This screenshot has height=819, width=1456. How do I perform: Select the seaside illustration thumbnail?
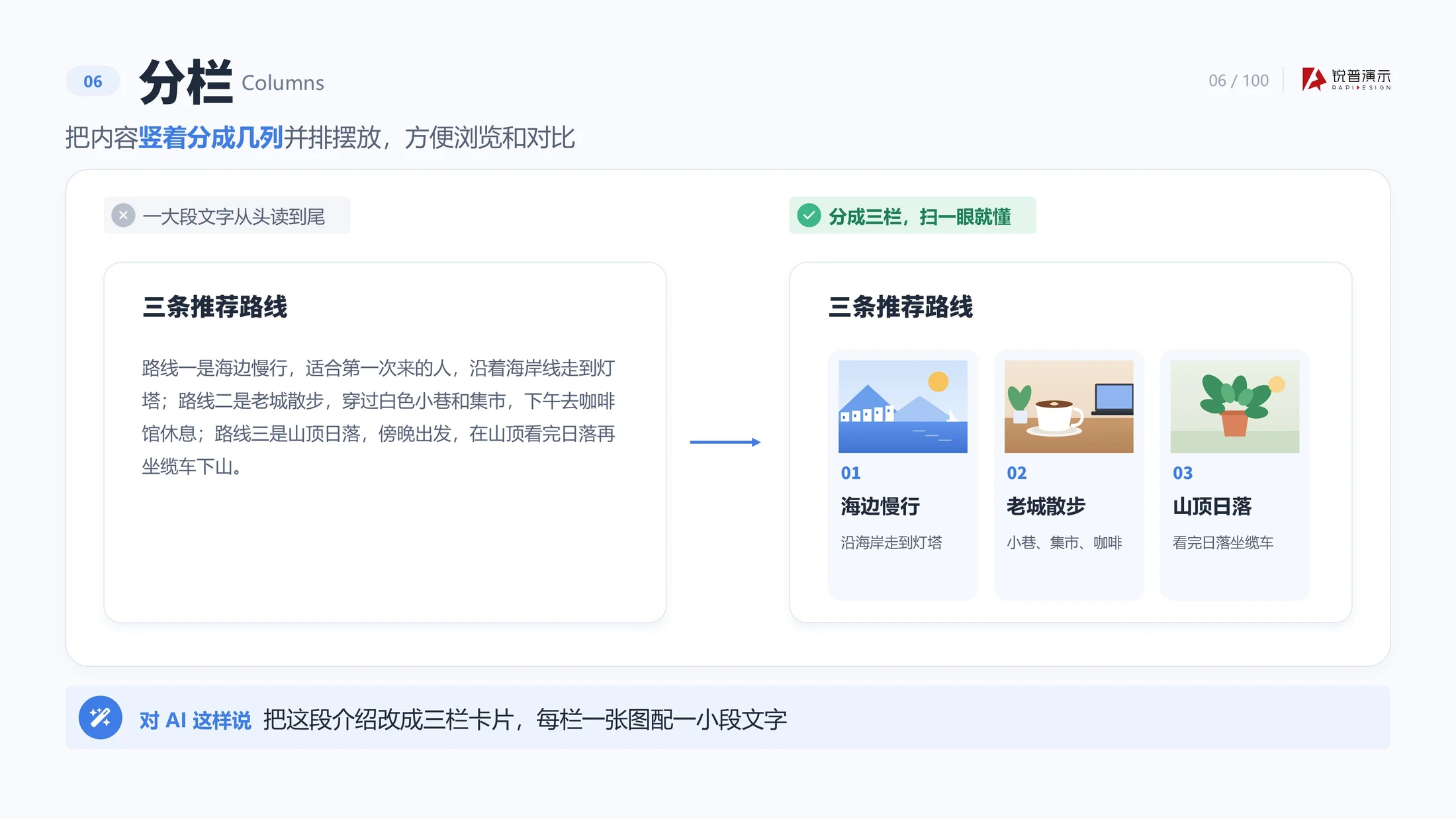[x=903, y=406]
